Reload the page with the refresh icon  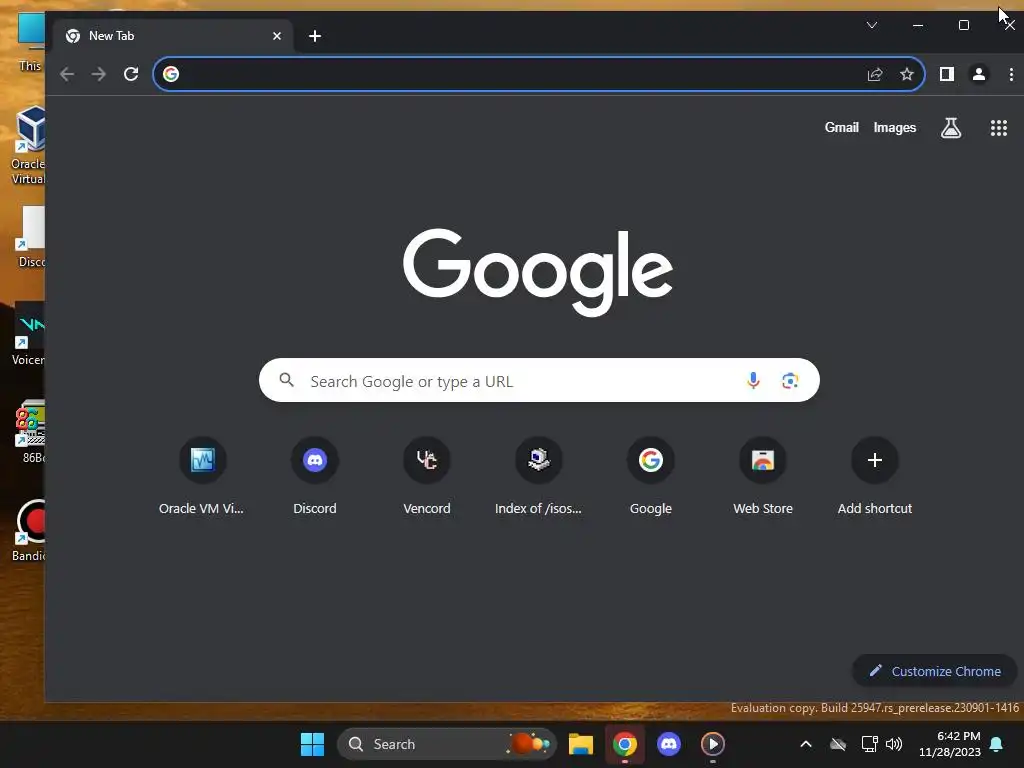coord(131,74)
